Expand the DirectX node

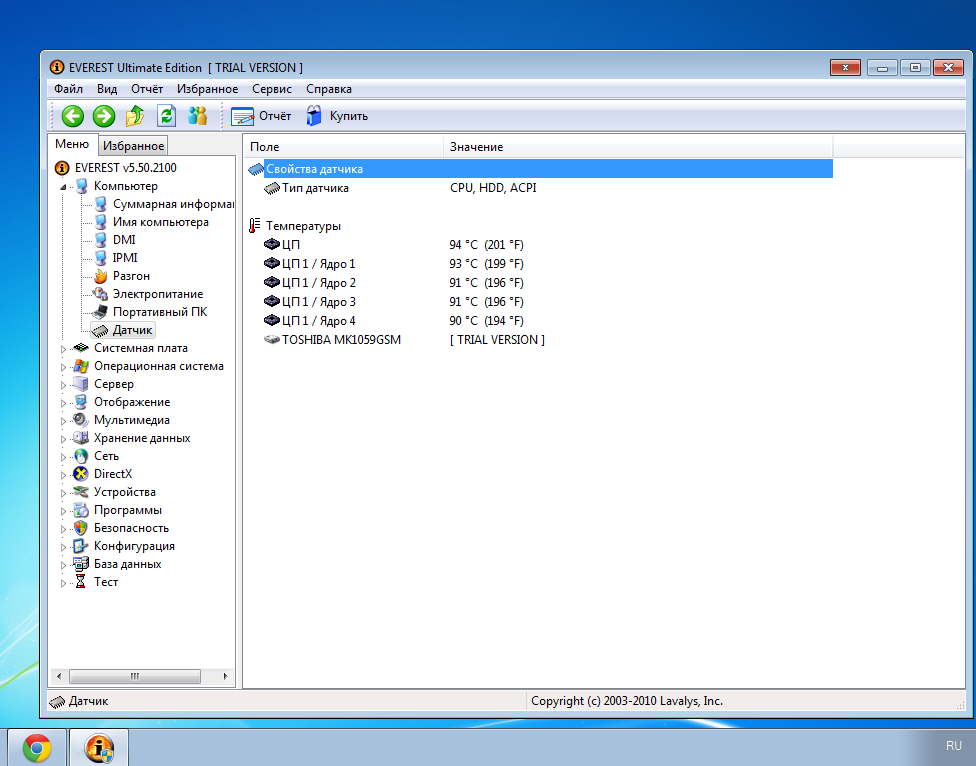(x=63, y=475)
